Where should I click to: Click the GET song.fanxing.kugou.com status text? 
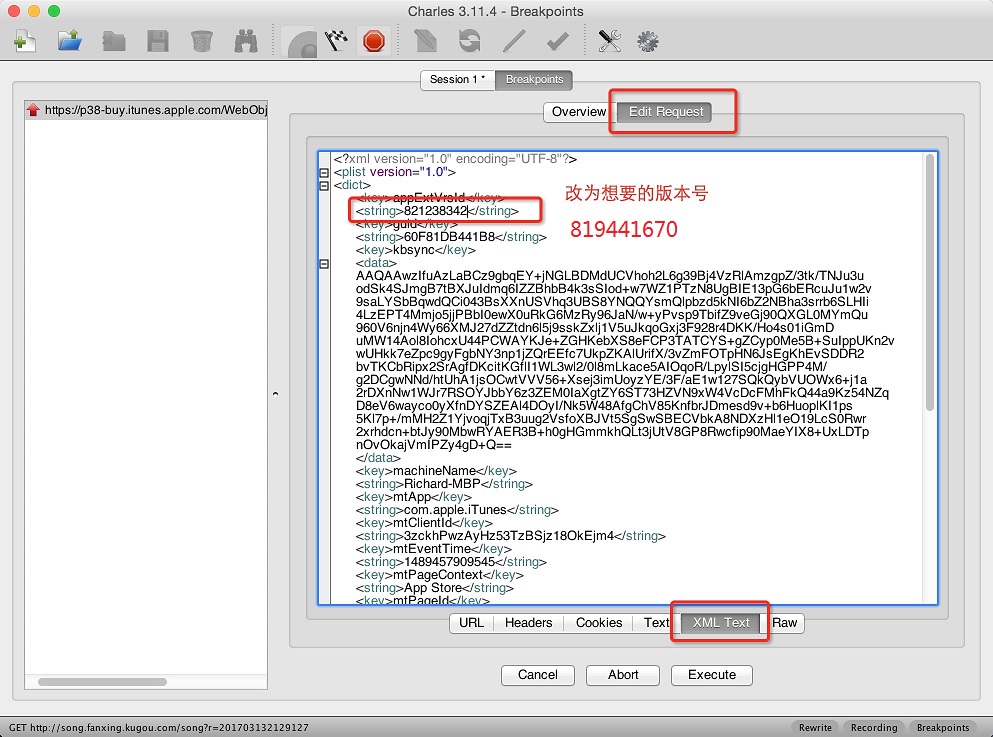(x=158, y=728)
